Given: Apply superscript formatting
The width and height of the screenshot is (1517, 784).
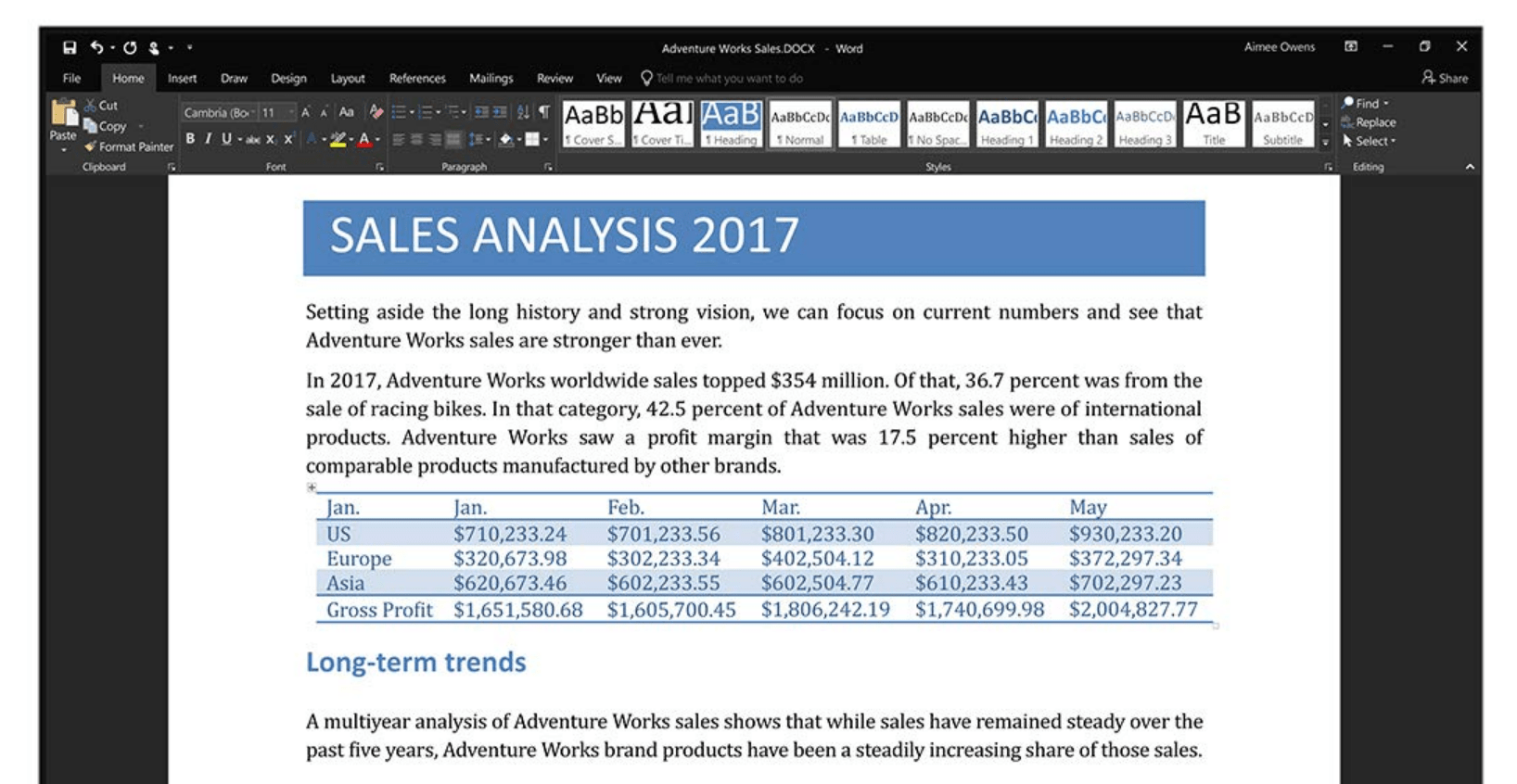Looking at the screenshot, I should point(288,139).
